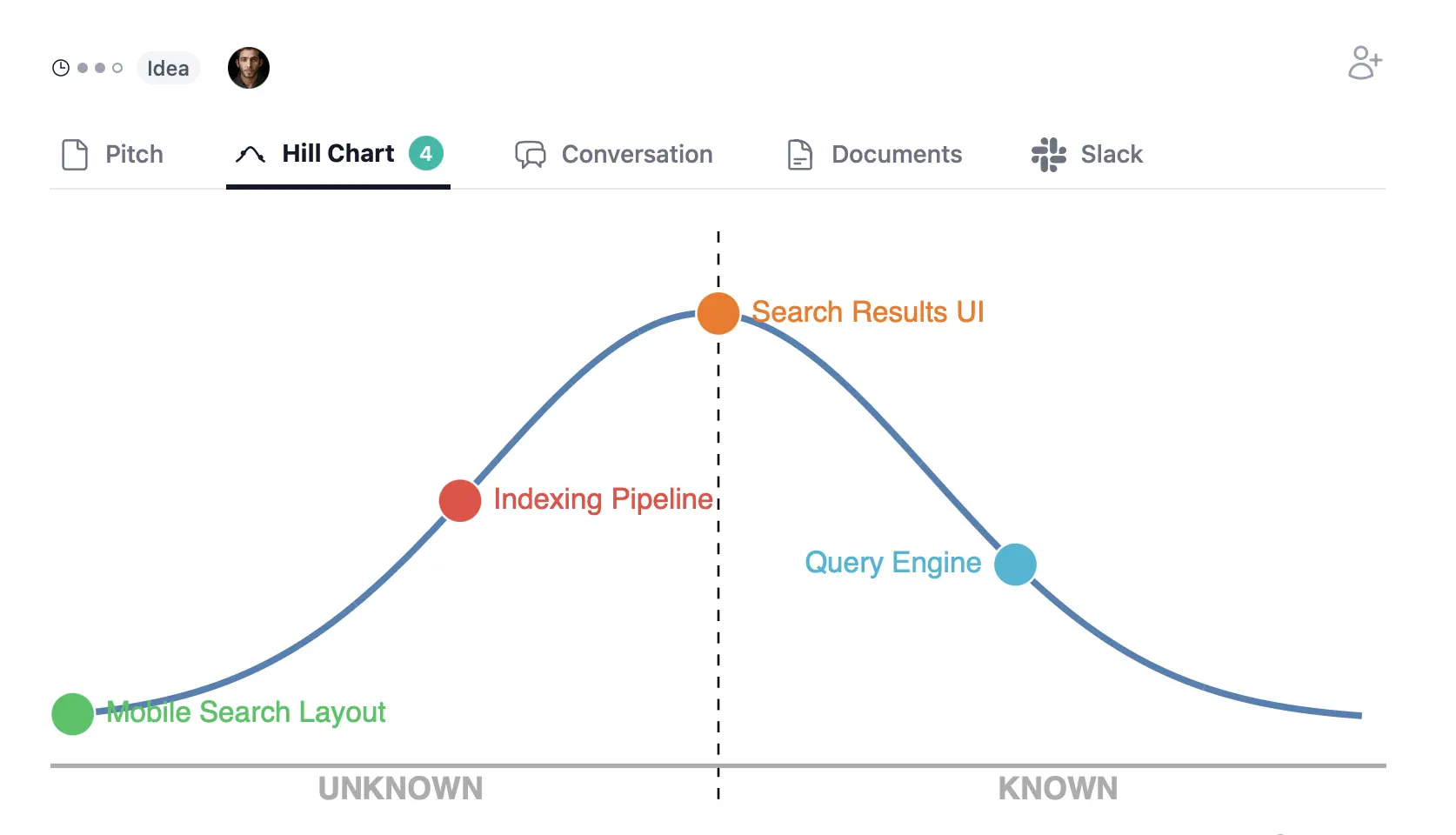The image size is (1456, 835).
Task: Select the Query Engine dot
Action: pos(1014,564)
